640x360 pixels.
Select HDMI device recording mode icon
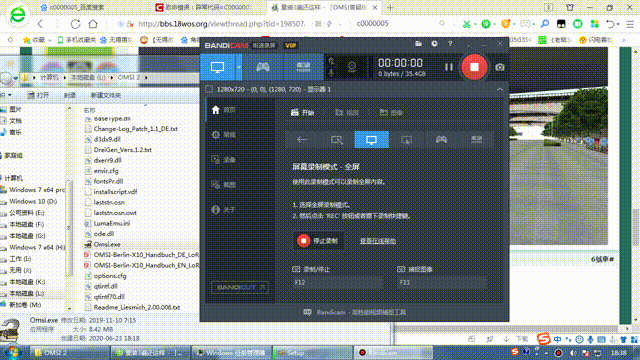(x=303, y=67)
